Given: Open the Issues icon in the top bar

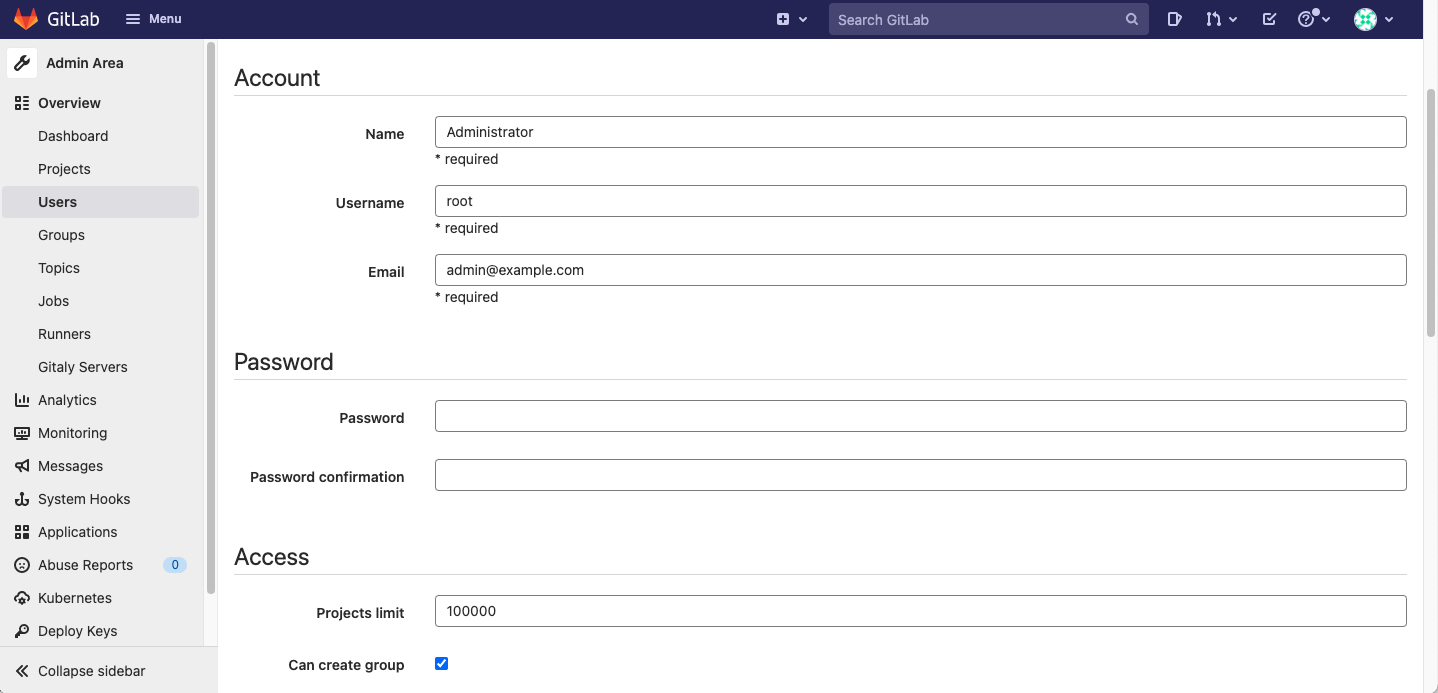Looking at the screenshot, I should (x=1174, y=19).
